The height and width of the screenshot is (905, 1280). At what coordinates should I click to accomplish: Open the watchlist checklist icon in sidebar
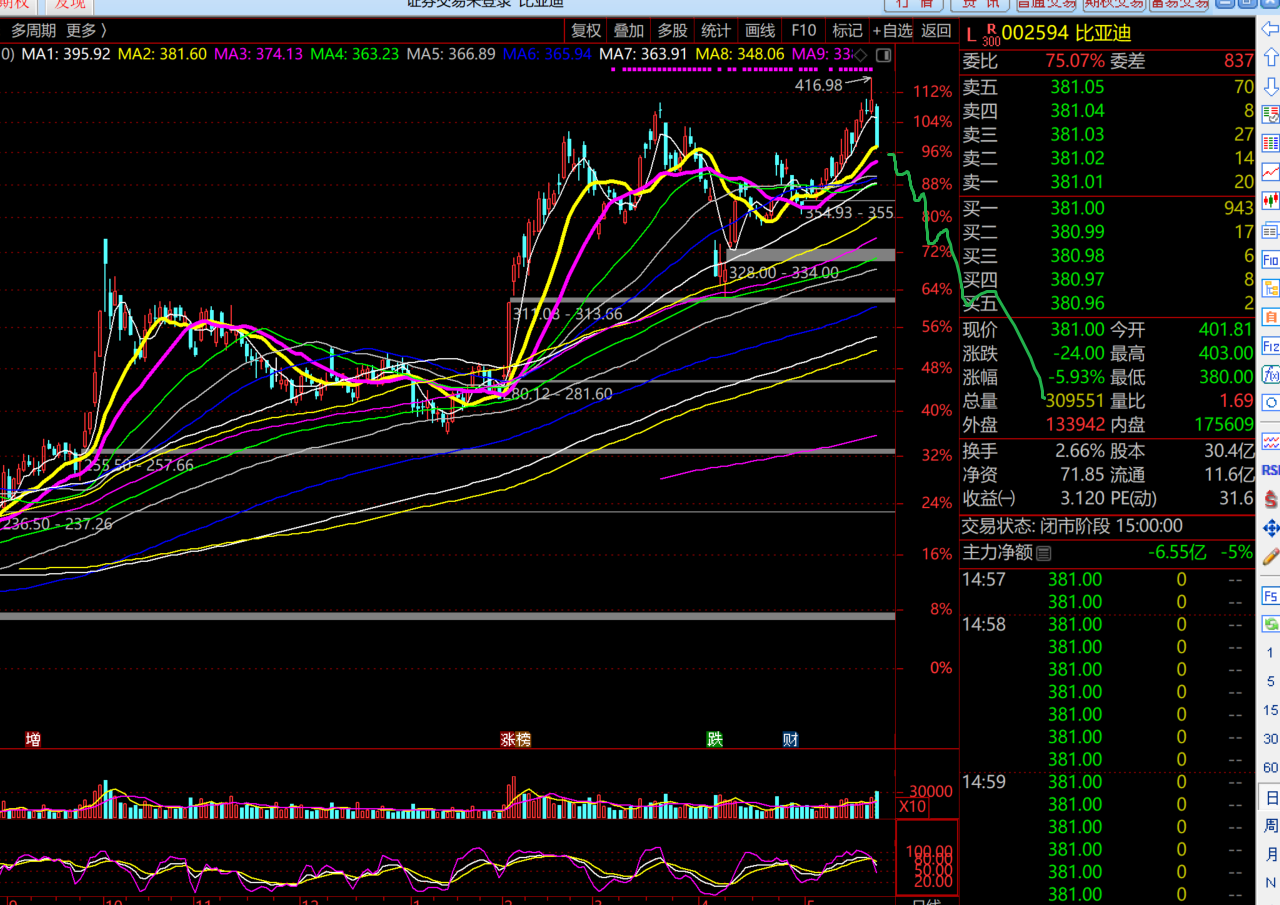click(1270, 114)
